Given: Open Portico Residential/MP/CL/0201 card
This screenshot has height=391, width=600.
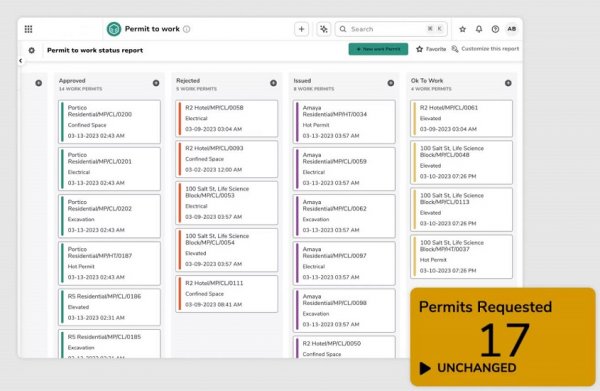Looking at the screenshot, I should (x=109, y=169).
